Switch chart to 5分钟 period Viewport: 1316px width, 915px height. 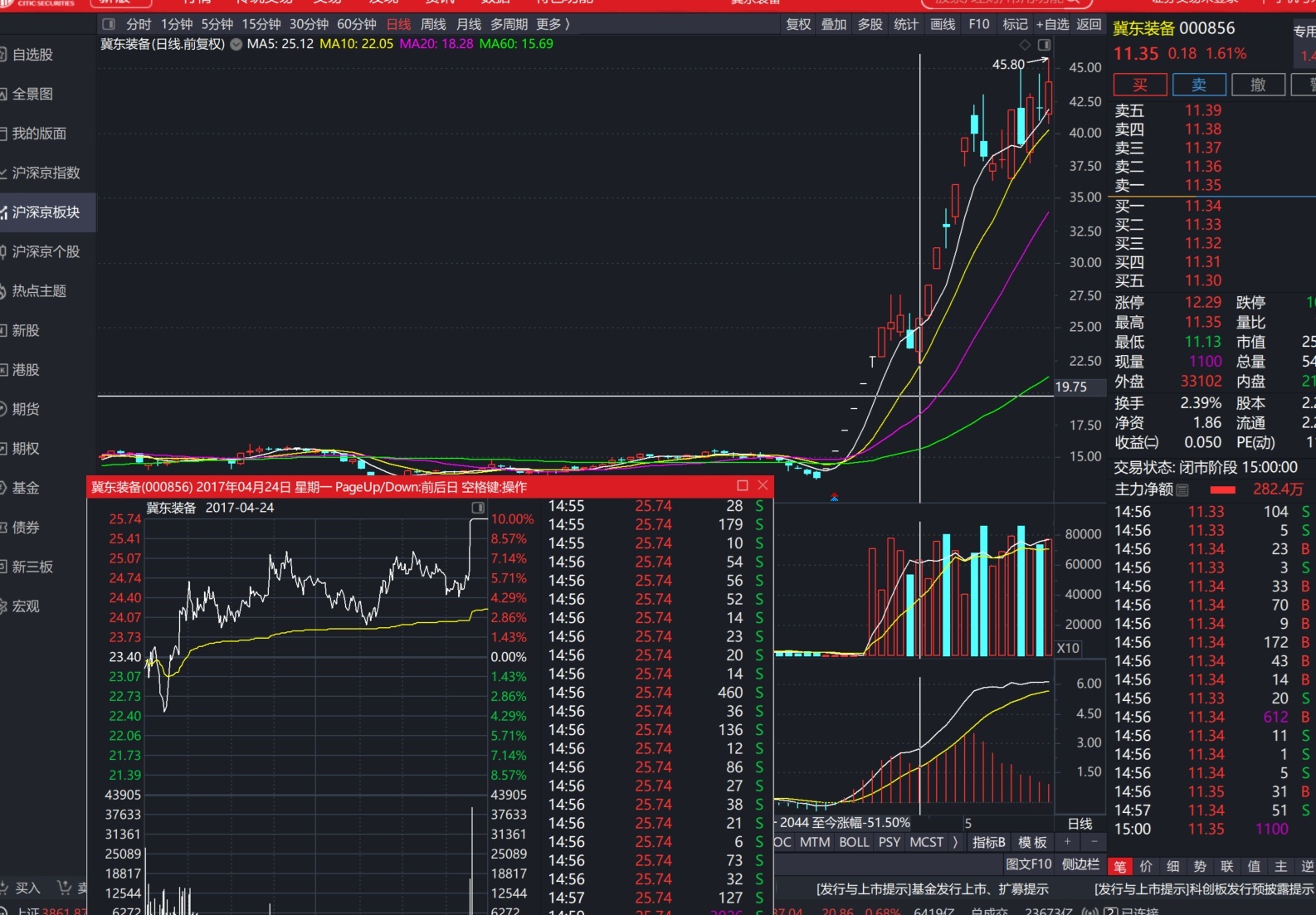point(217,24)
